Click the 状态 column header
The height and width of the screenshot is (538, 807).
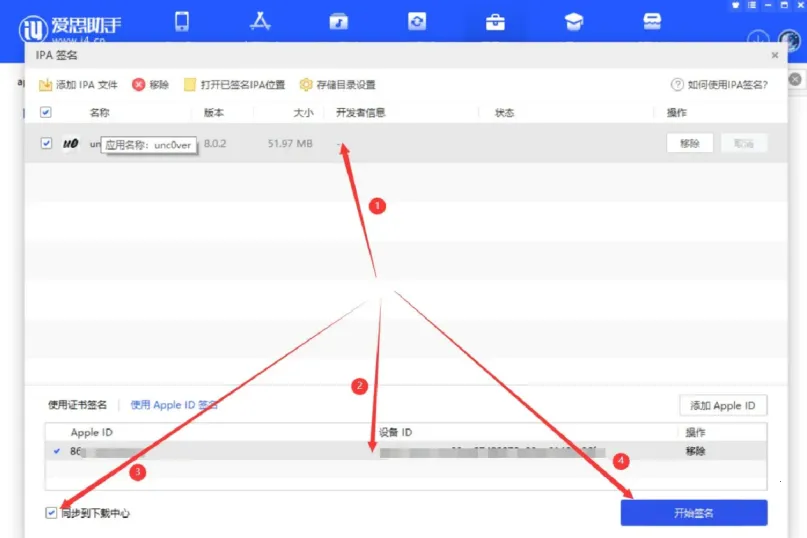[504, 113]
